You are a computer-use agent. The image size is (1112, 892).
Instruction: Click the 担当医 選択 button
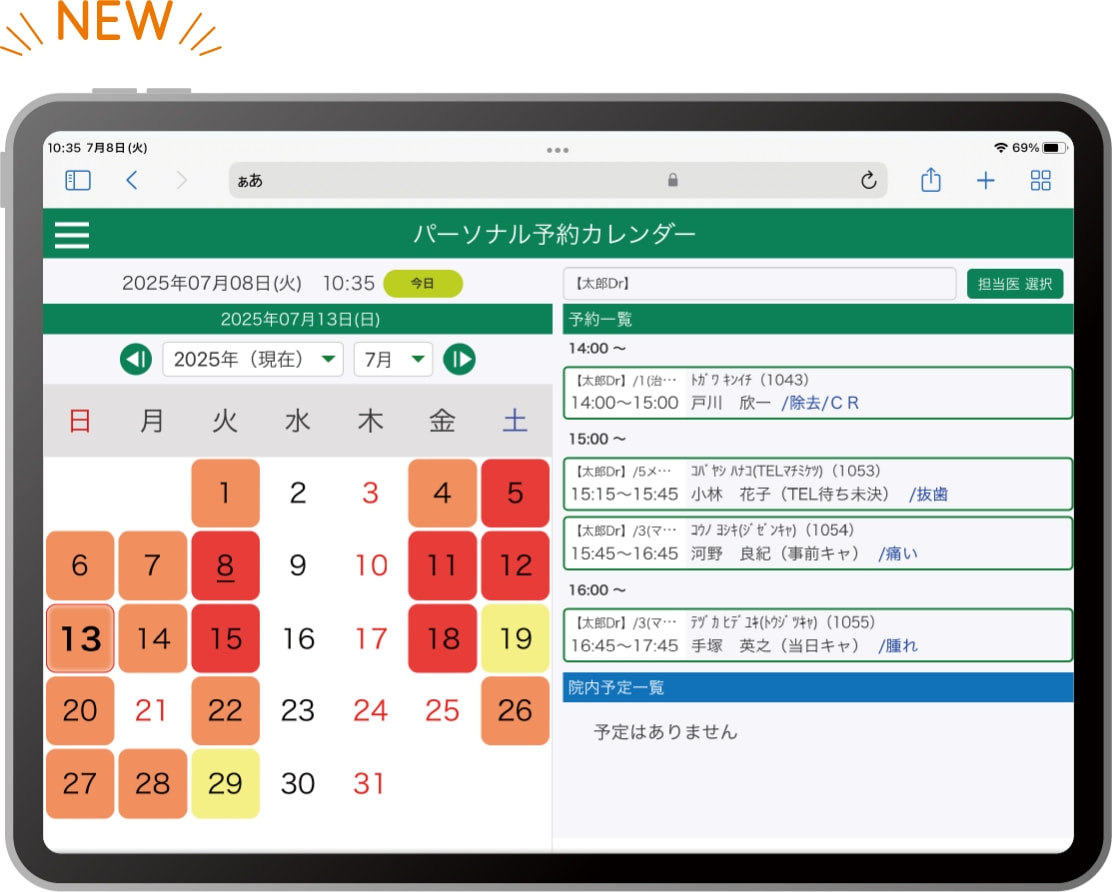1015,284
